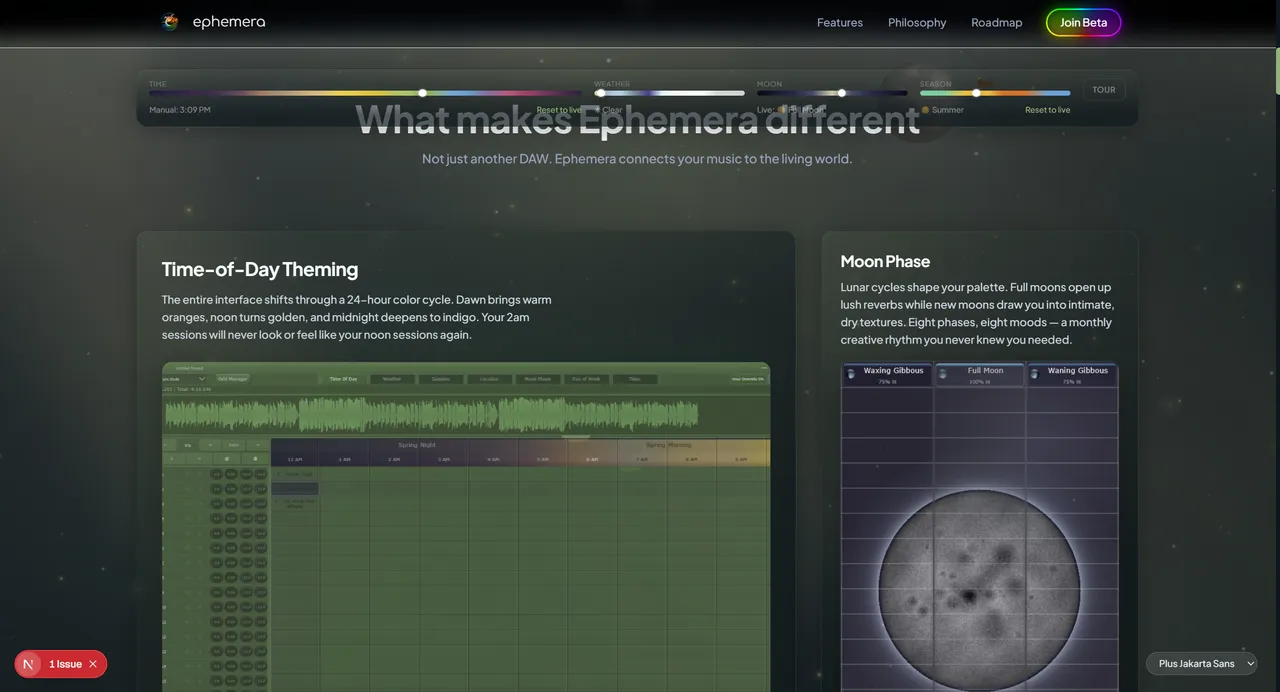Click the Full Moon phase icon
The width and height of the screenshot is (1280, 692).
(x=943, y=374)
